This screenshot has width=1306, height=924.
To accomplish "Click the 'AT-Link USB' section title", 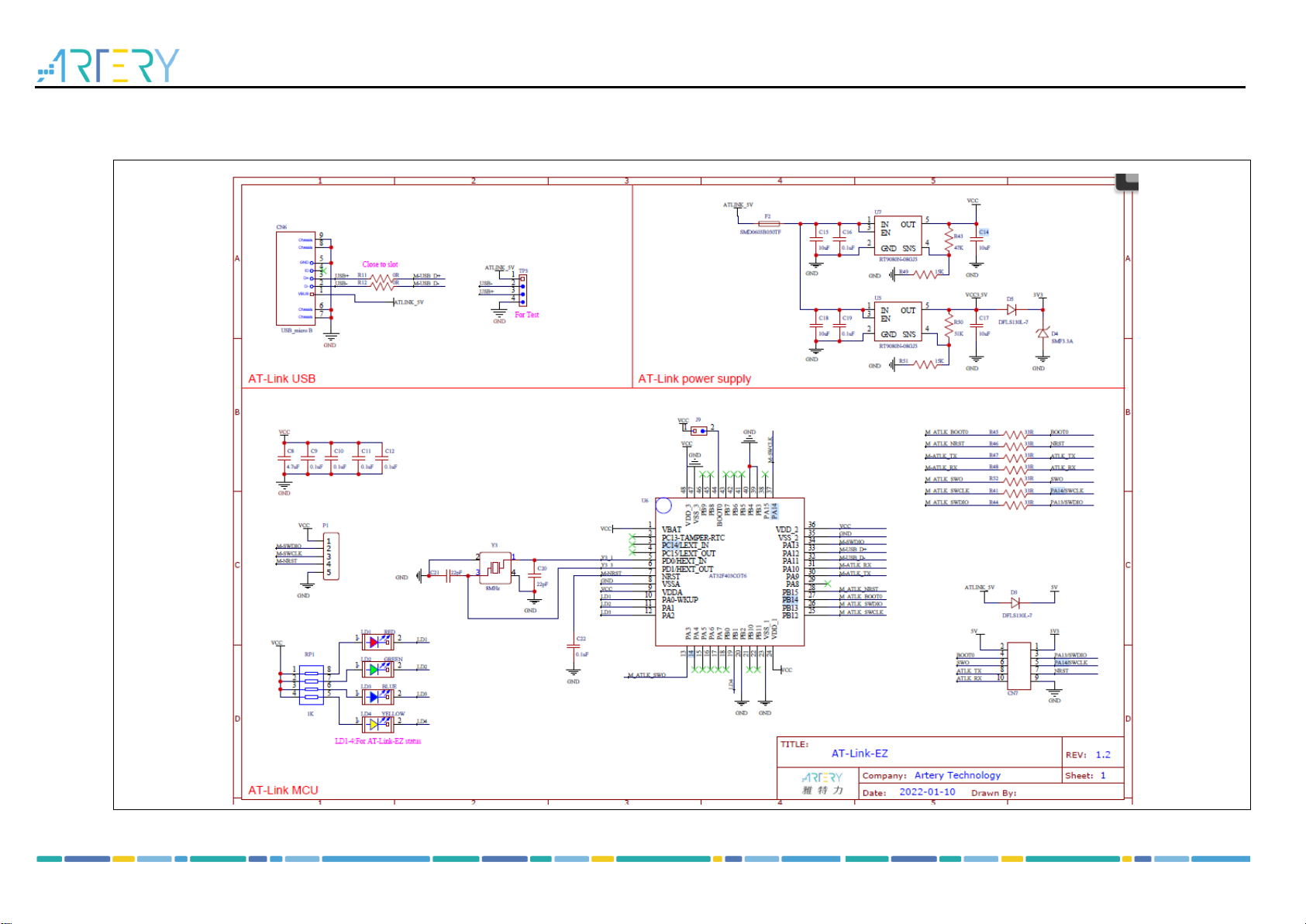I will tap(282, 379).
